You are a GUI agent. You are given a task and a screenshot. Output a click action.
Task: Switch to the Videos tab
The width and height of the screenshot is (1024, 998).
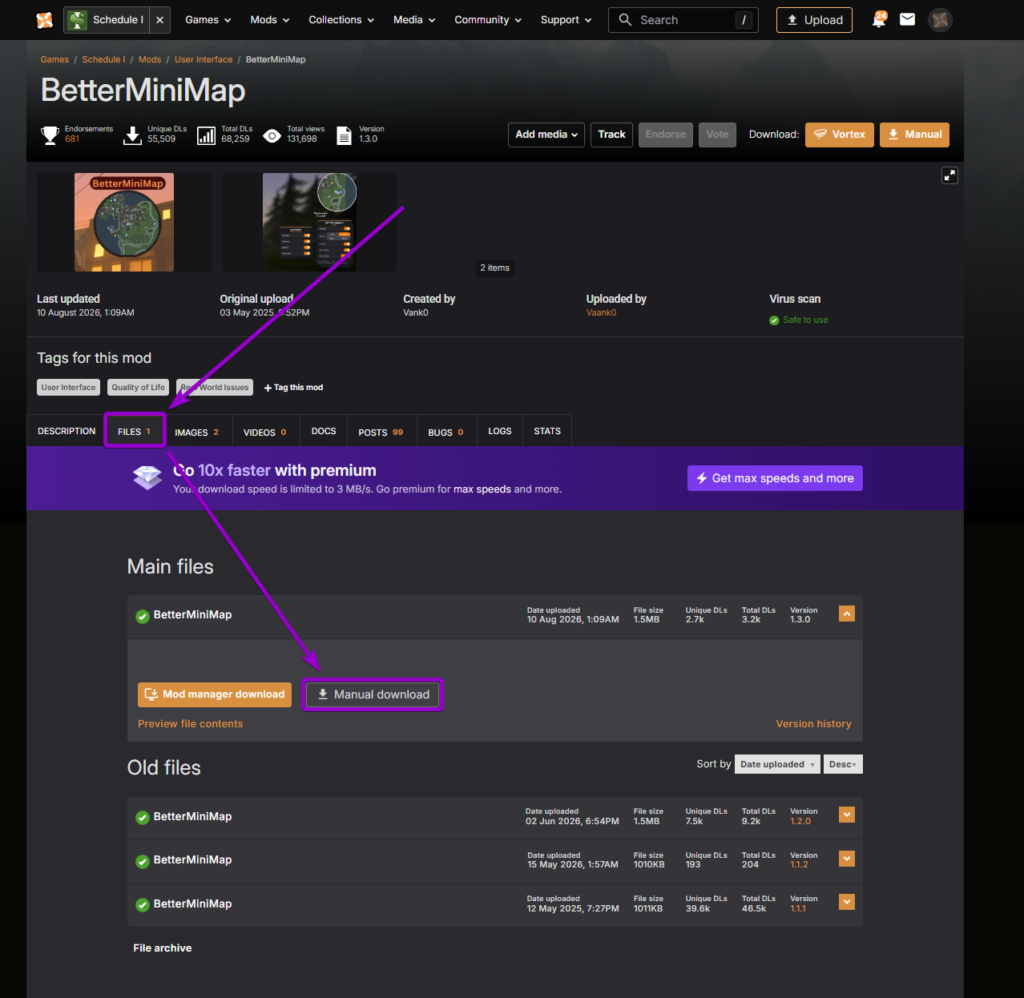click(x=265, y=432)
